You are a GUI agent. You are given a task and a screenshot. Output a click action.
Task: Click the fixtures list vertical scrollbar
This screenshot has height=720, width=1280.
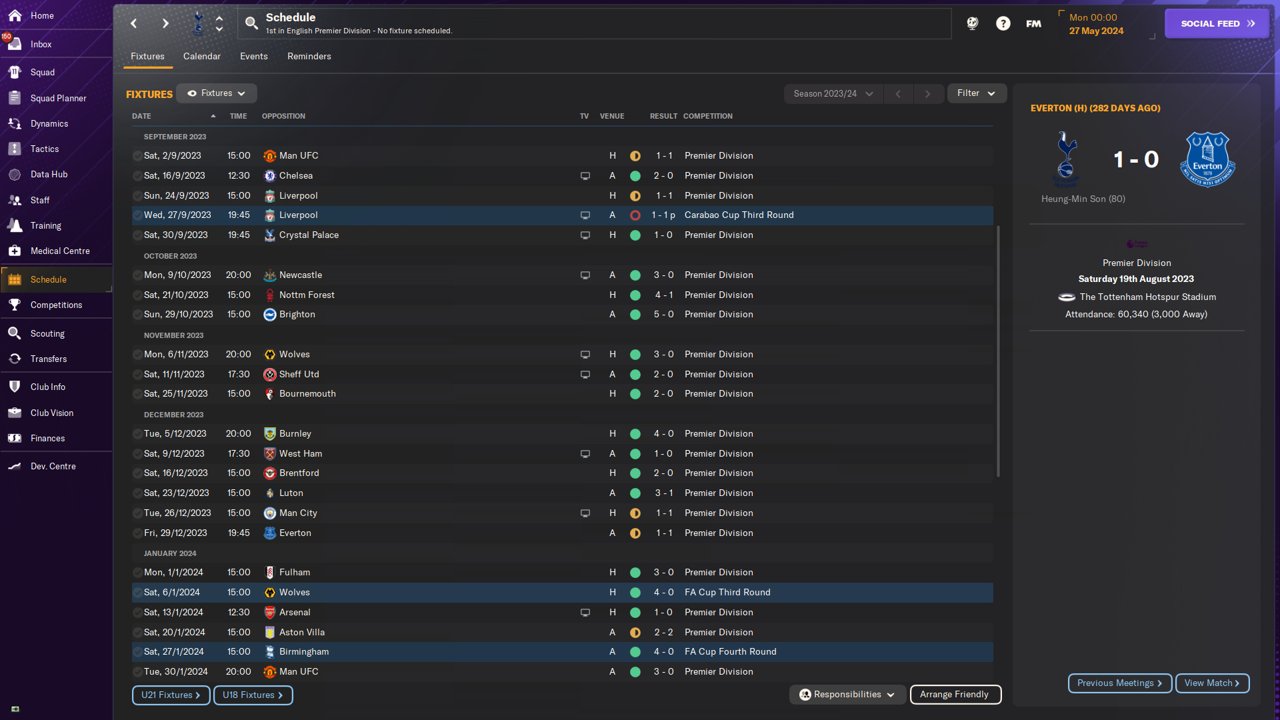998,350
